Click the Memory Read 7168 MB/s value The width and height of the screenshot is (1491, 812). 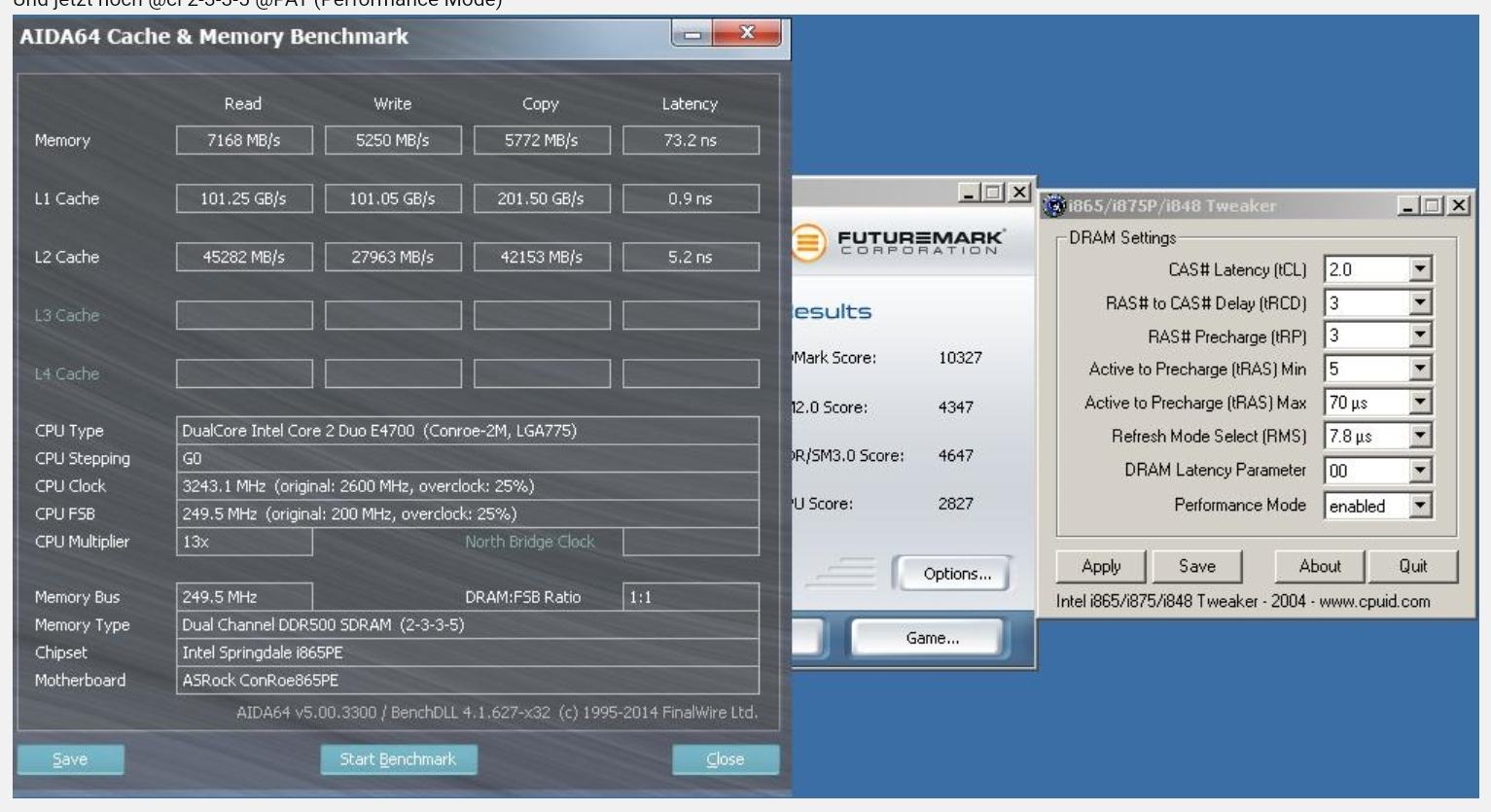244,140
